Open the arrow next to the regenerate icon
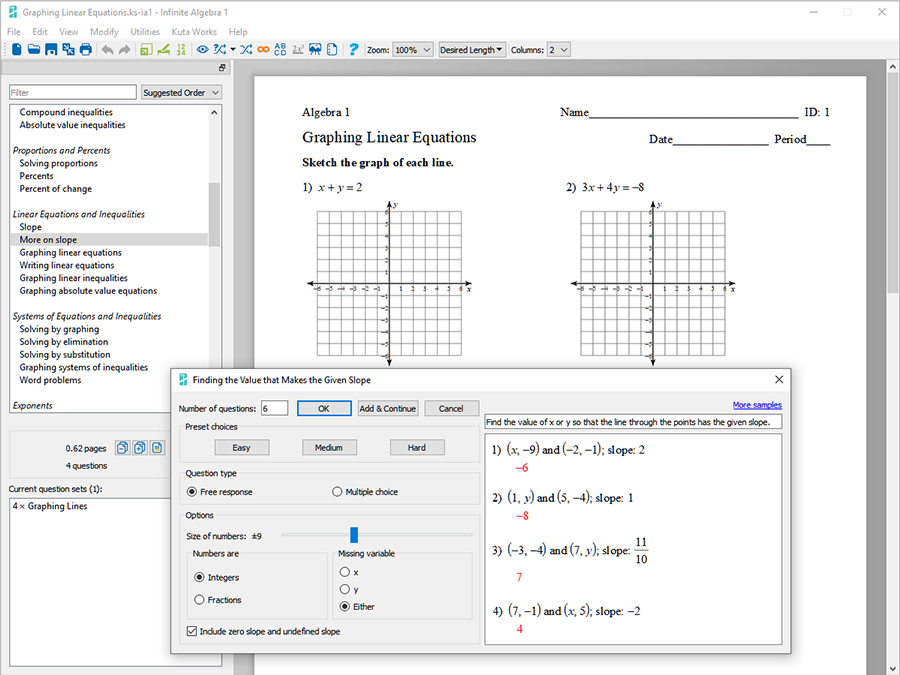900x675 pixels. pos(232,50)
